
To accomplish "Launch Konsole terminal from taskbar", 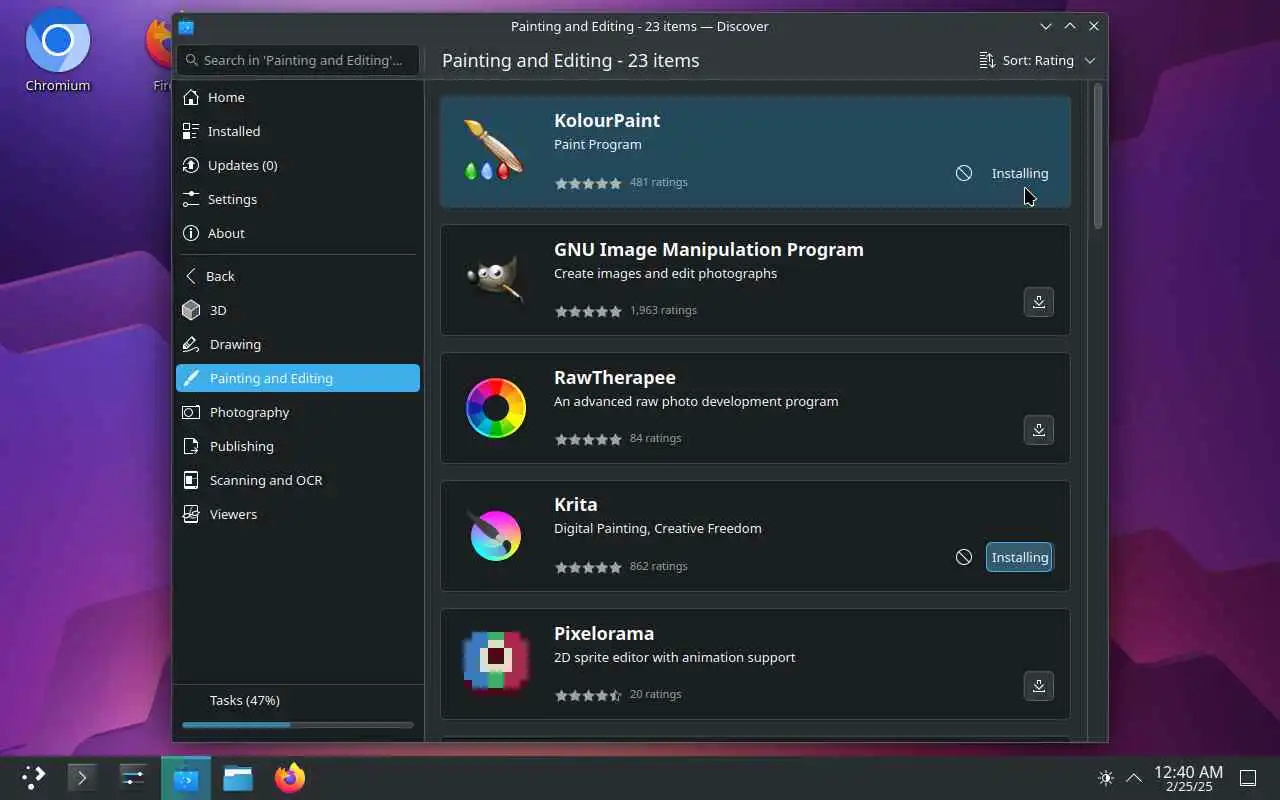I will 82,777.
